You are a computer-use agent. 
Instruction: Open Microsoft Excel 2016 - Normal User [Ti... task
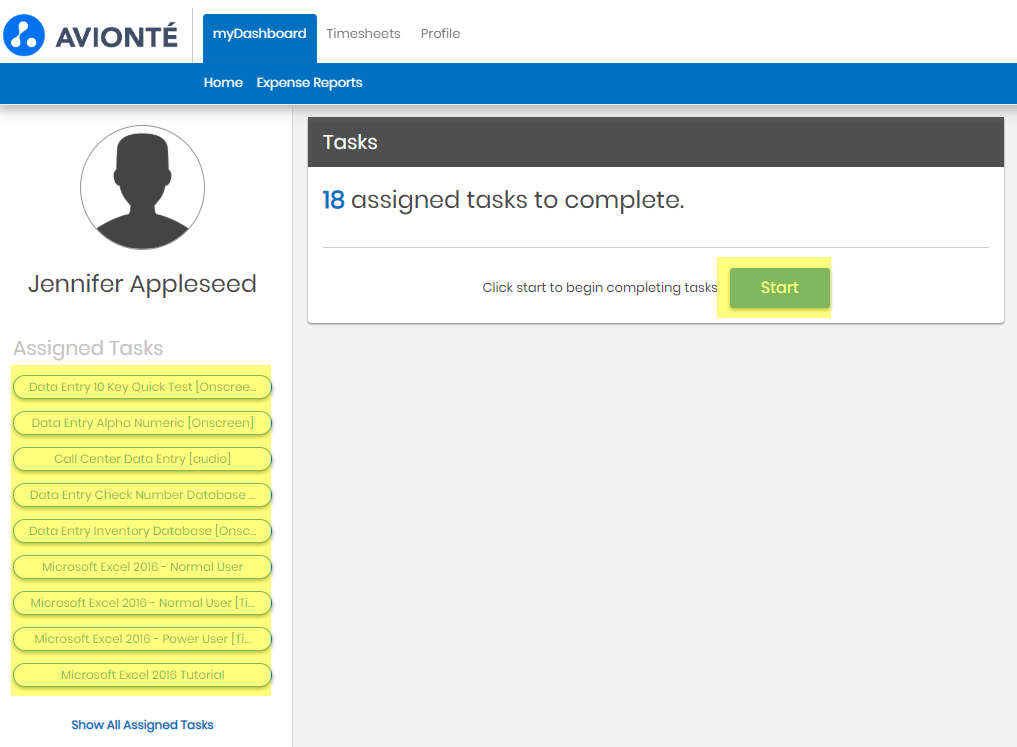pyautogui.click(x=142, y=603)
